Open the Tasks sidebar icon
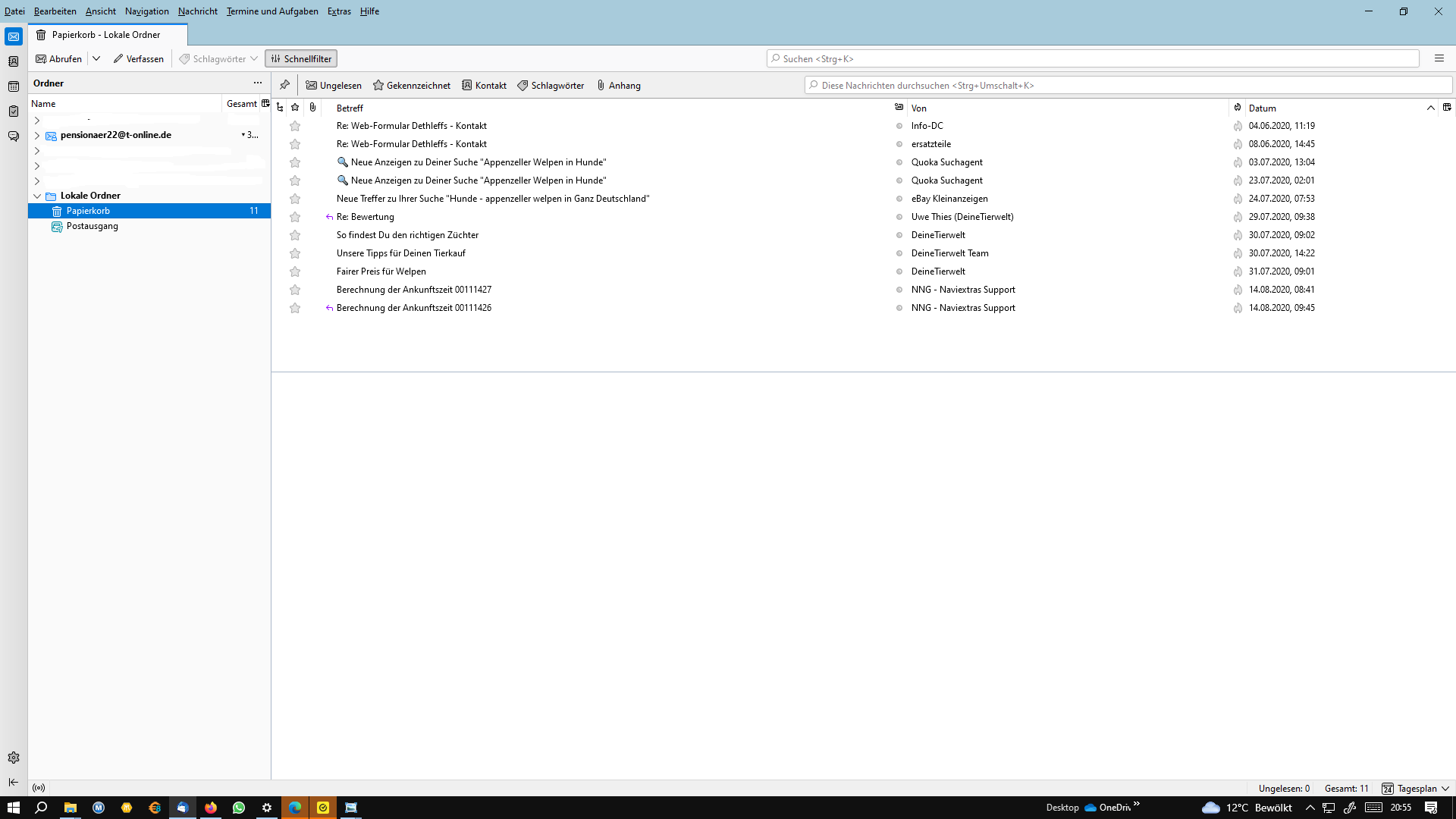This screenshot has height=819, width=1456. pos(13,111)
